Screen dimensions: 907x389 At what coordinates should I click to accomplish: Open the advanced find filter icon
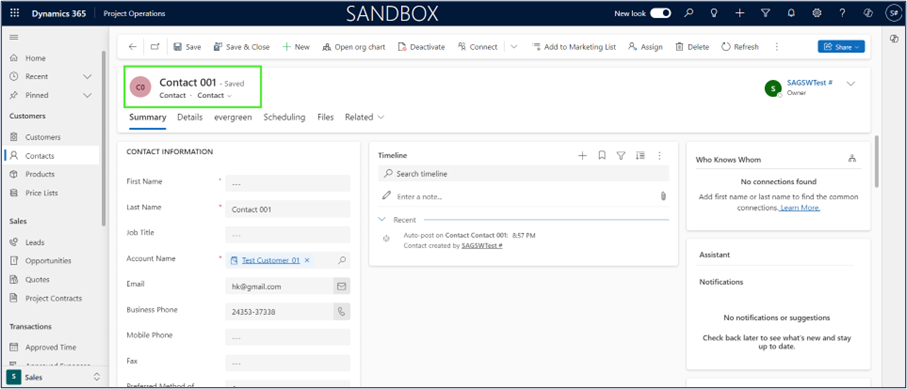(765, 13)
